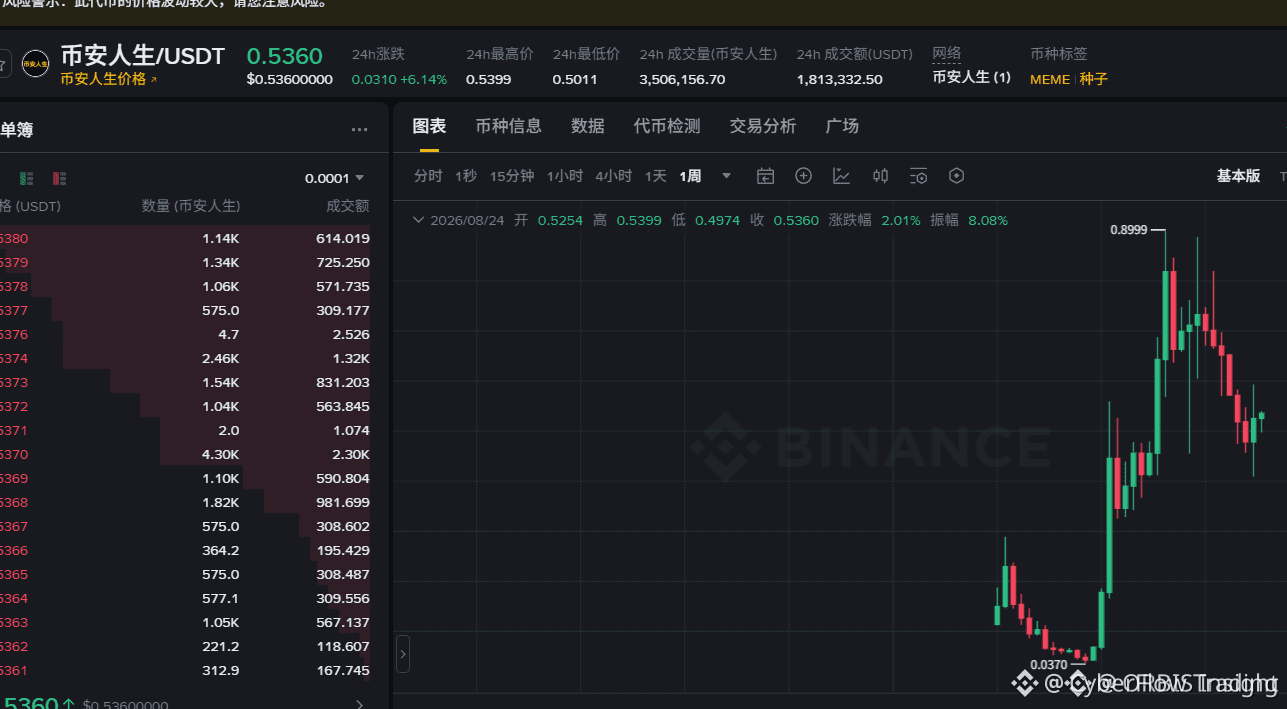The height and width of the screenshot is (709, 1287).
Task: Select the order row with total 118.607
Action: (x=185, y=646)
